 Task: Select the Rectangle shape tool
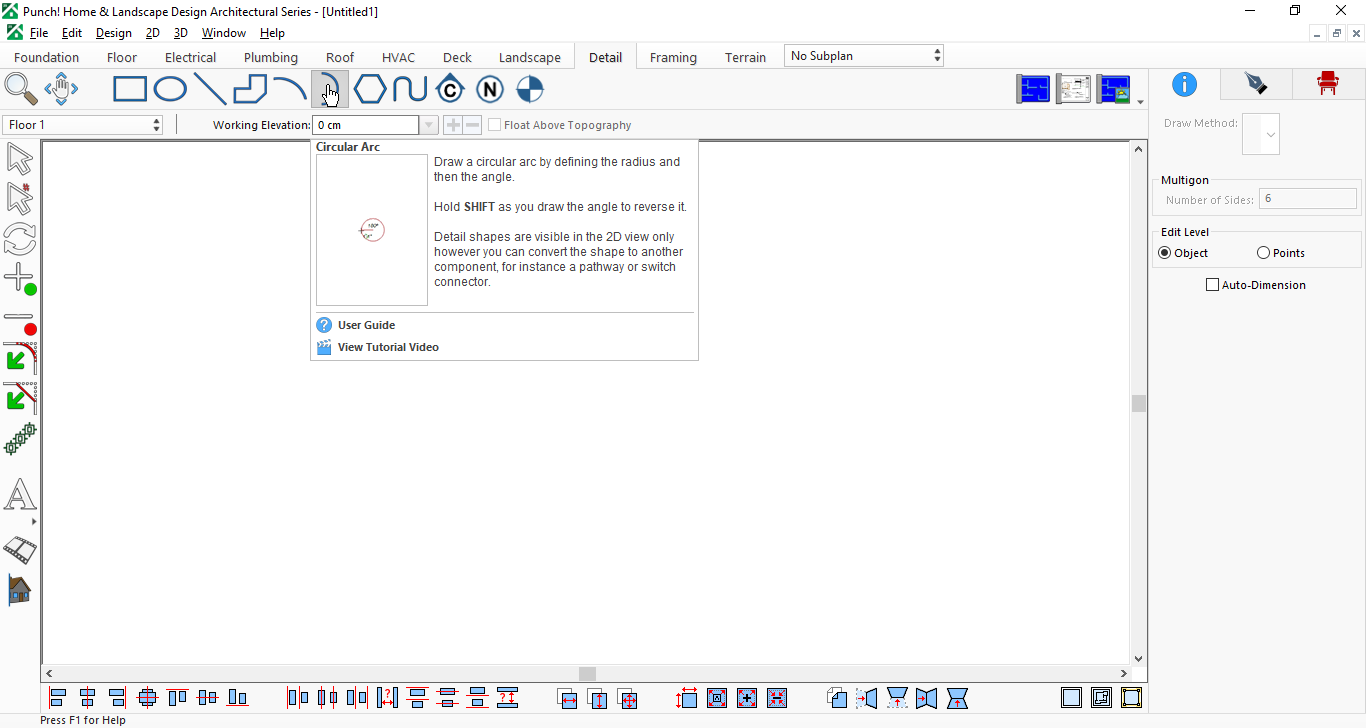tap(130, 90)
